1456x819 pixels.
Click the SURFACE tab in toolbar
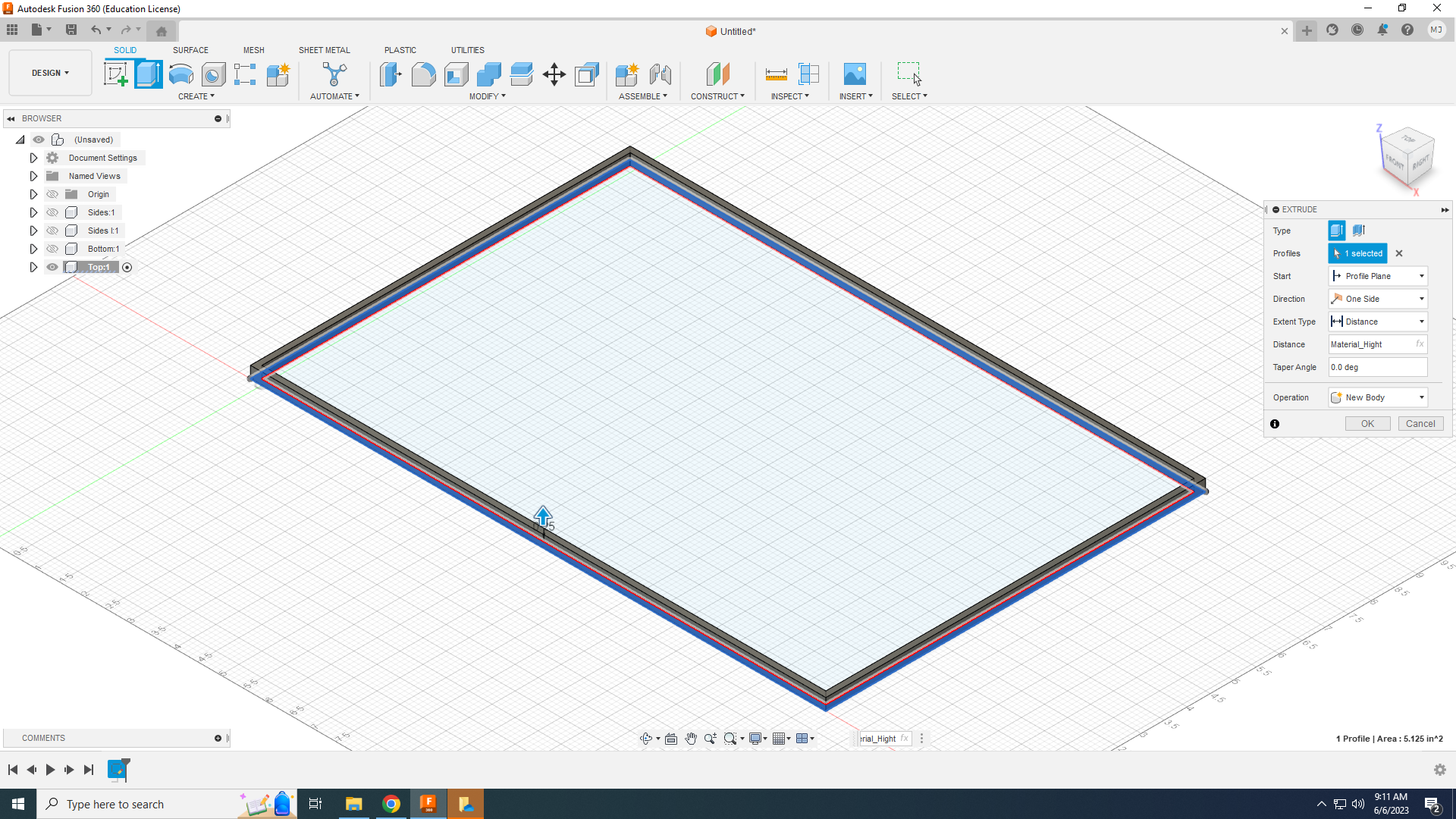tap(190, 50)
